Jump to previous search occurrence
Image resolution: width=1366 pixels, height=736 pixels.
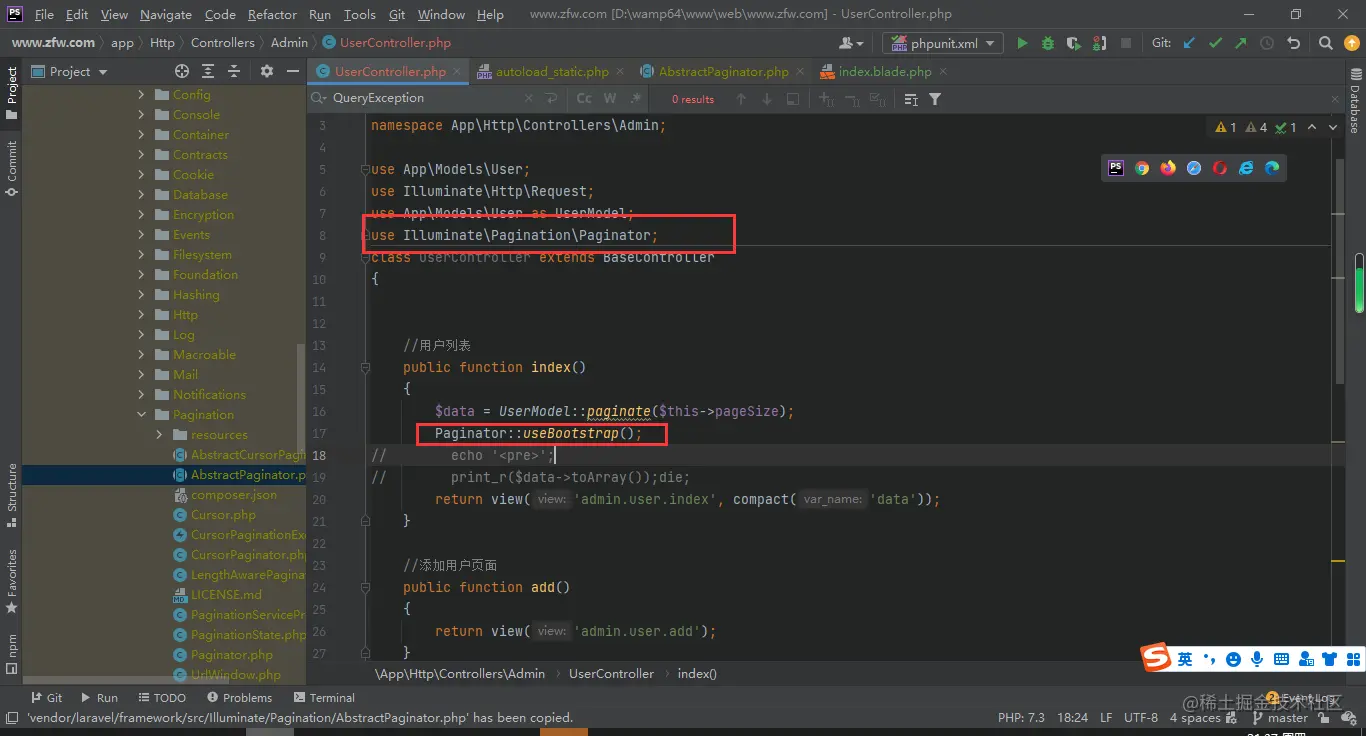(x=741, y=99)
